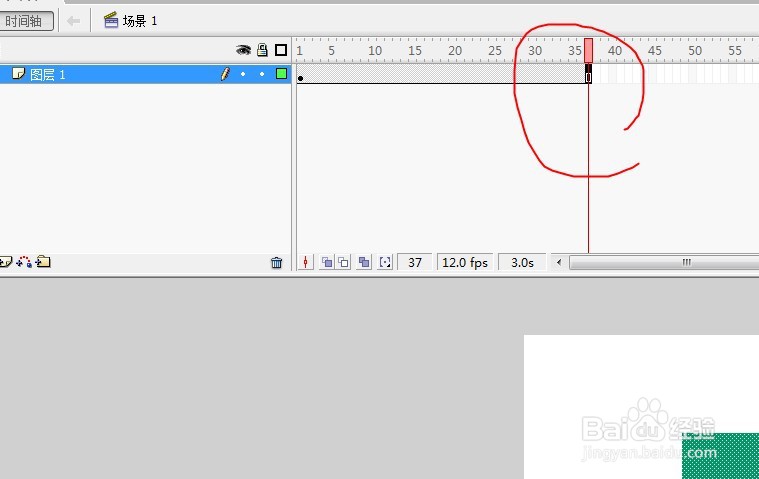Screen dimensions: 759x479
Task: Click the insert layer icon
Action: (5, 262)
